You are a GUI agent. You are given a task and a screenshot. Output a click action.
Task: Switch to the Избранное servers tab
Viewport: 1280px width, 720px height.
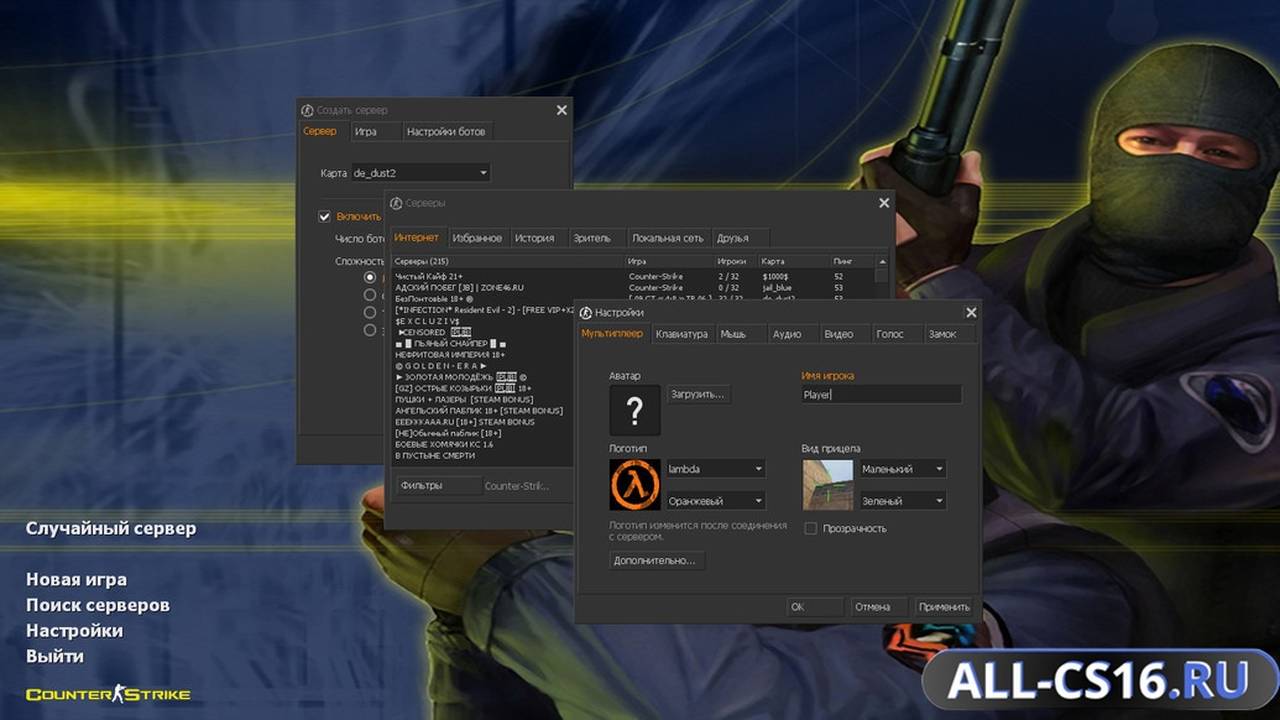coord(477,238)
